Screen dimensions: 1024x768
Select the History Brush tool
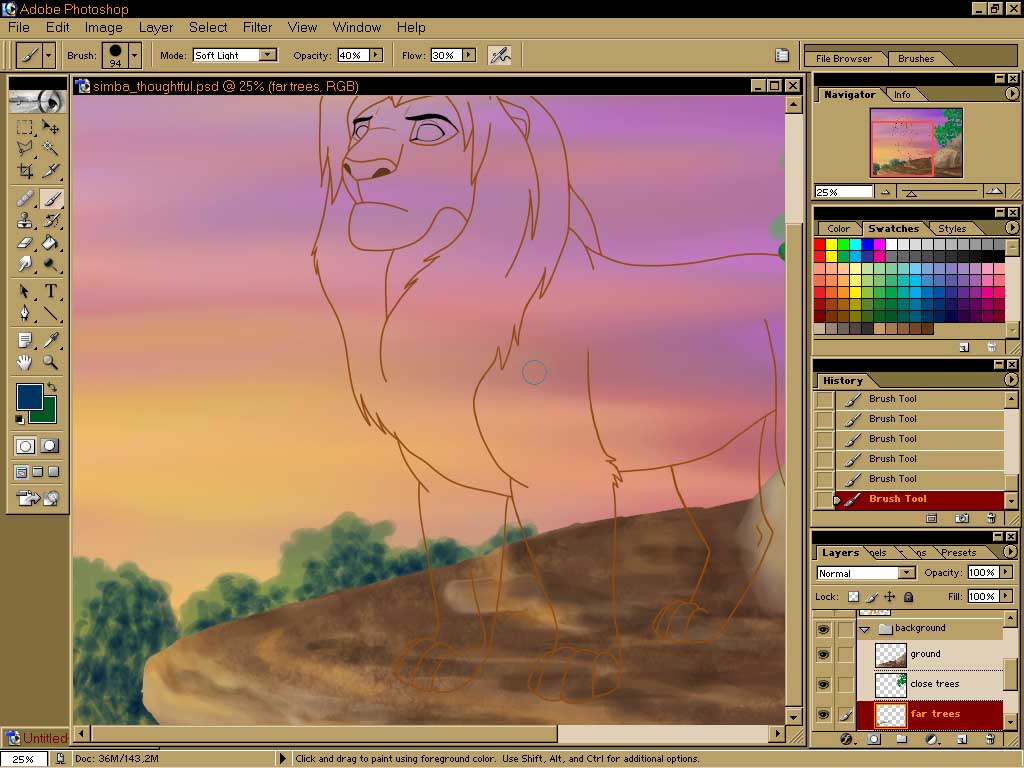click(x=50, y=220)
